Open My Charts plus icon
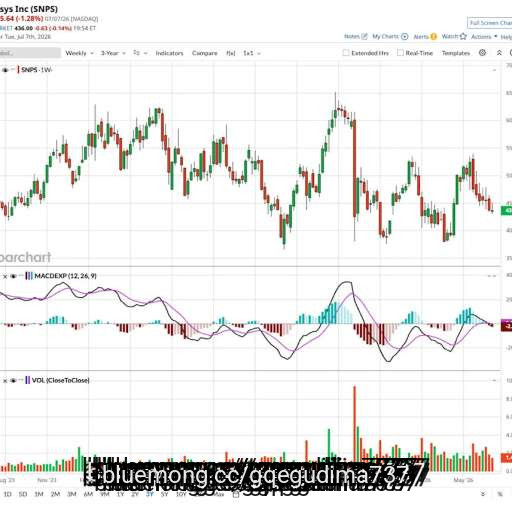 pos(404,36)
